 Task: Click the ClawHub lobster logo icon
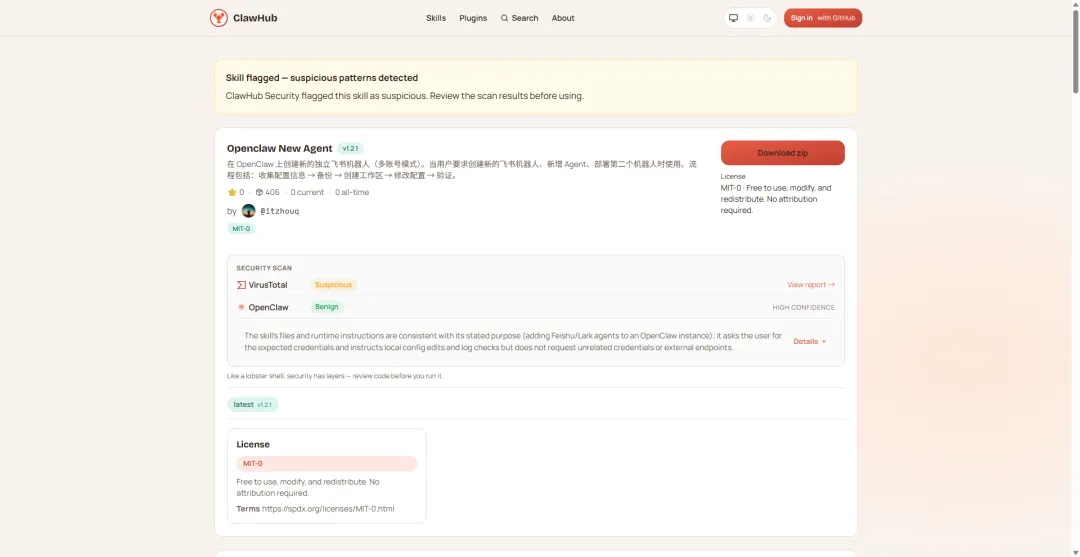(x=218, y=18)
